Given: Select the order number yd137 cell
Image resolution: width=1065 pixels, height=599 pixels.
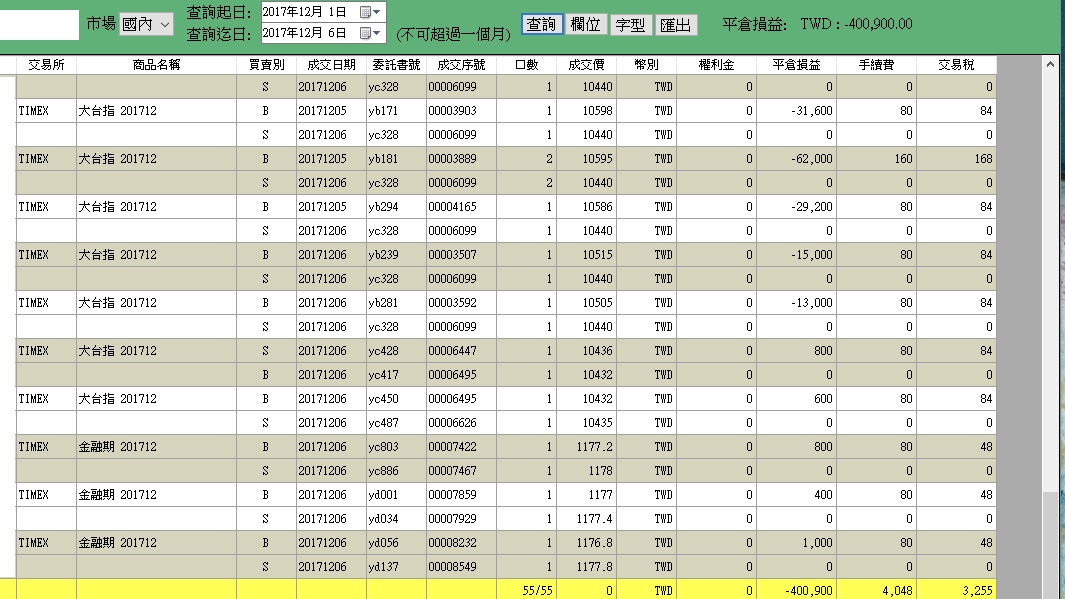Looking at the screenshot, I should pos(396,566).
